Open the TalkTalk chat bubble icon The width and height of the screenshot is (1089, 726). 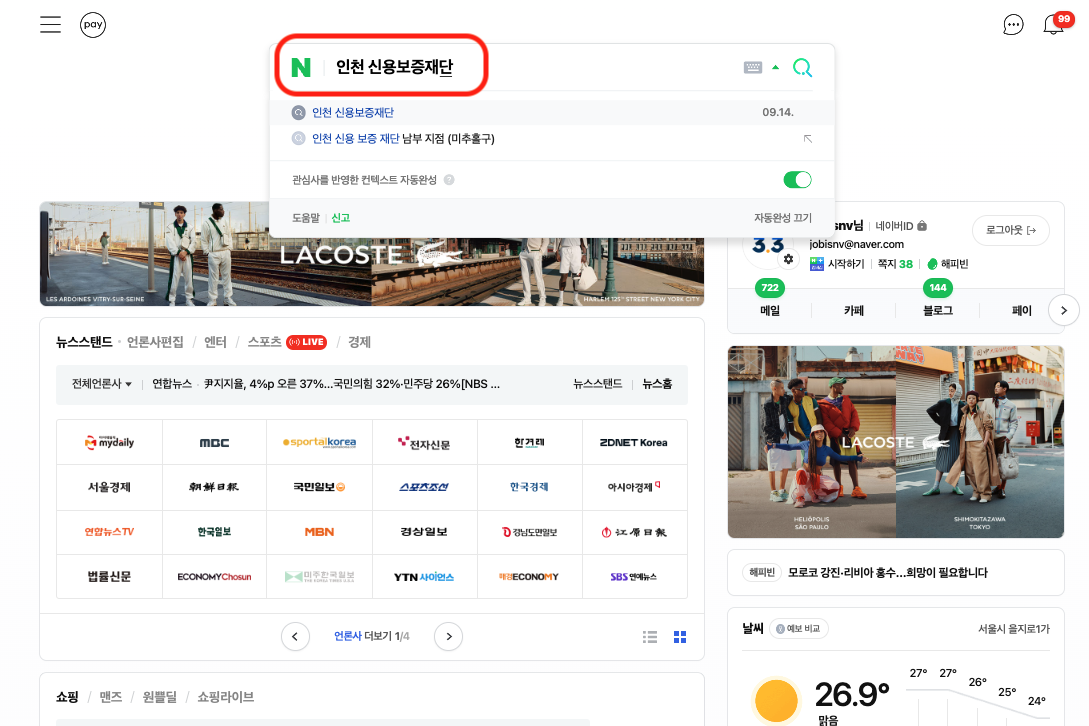1013,24
